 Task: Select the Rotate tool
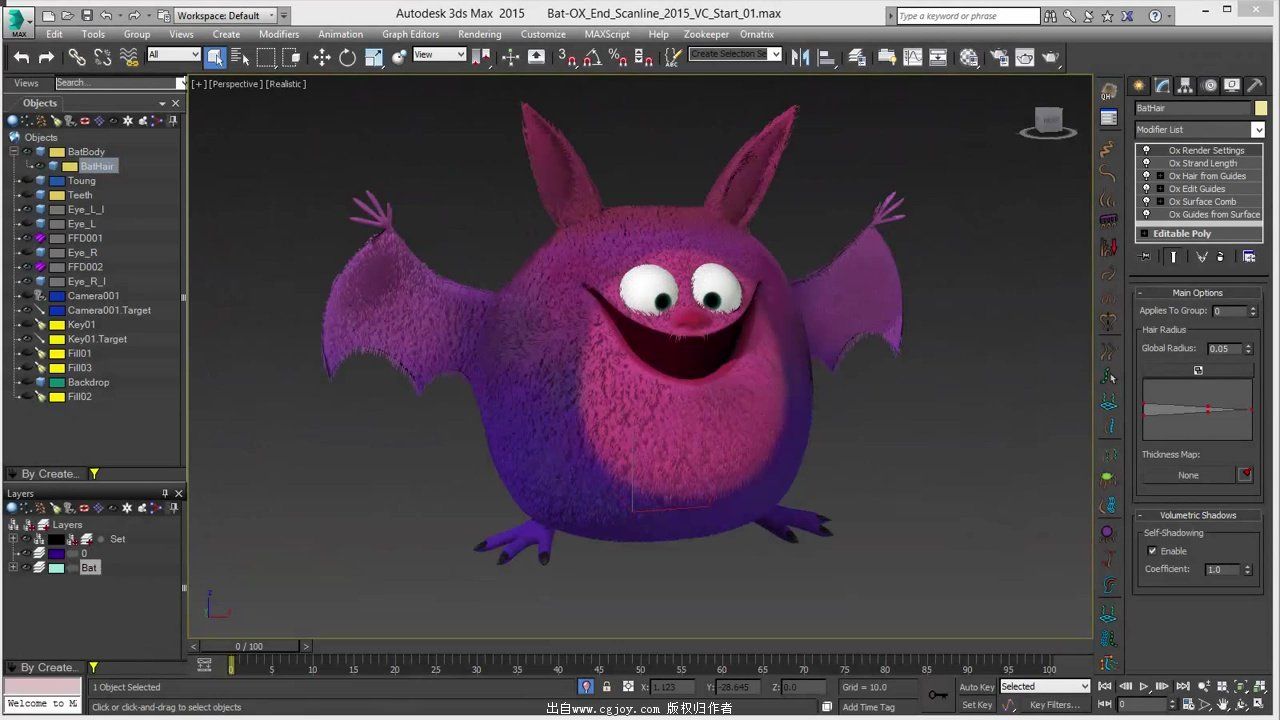tap(347, 57)
